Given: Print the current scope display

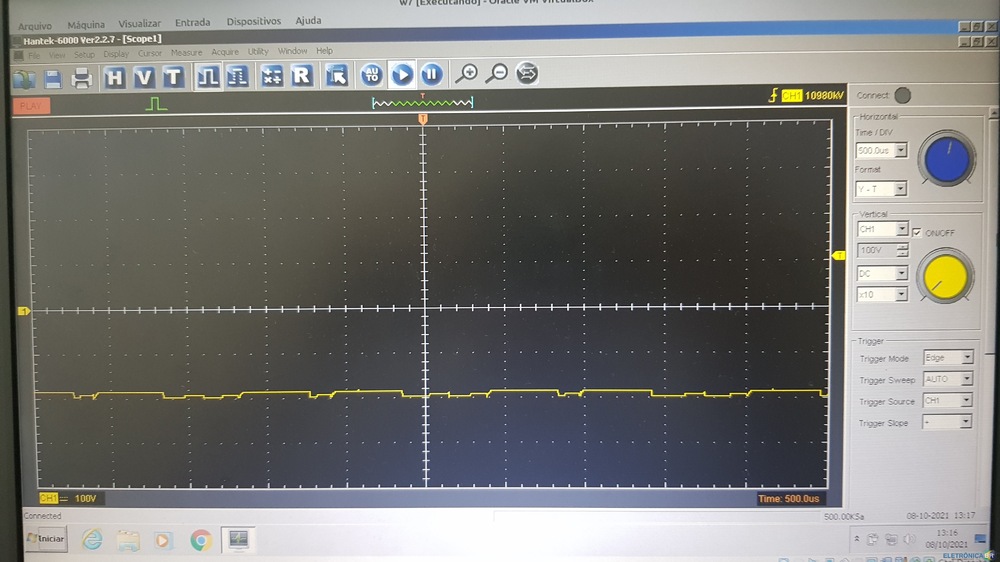Looking at the screenshot, I should pyautogui.click(x=81, y=78).
